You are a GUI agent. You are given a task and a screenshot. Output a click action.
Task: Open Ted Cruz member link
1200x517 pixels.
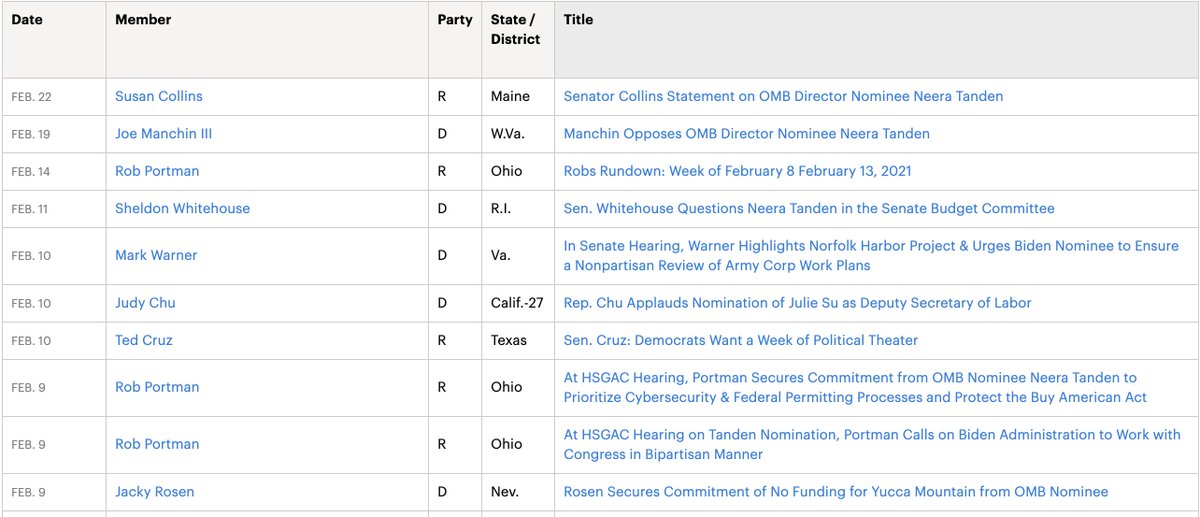pos(144,340)
